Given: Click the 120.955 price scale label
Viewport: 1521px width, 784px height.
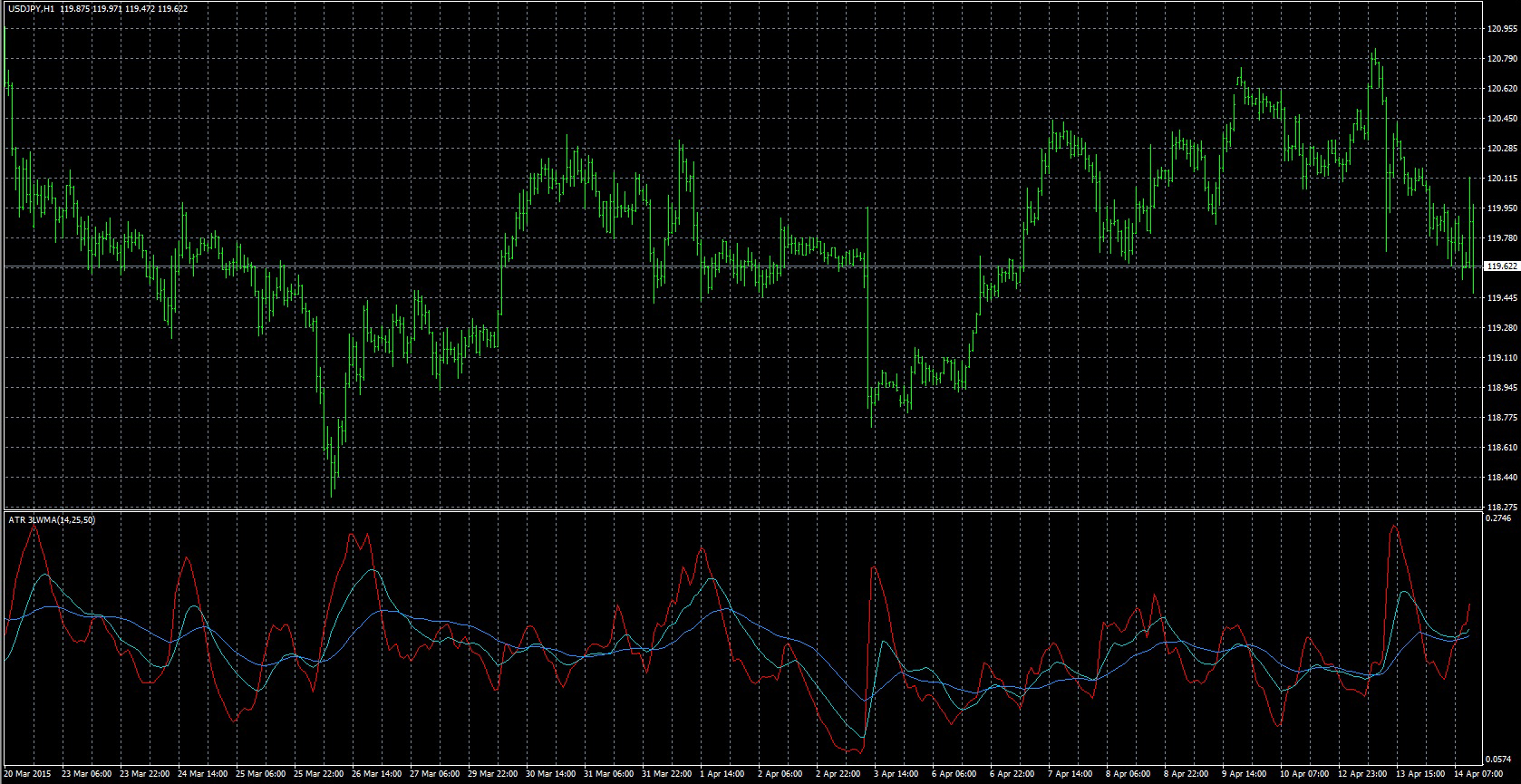Looking at the screenshot, I should coord(1502,28).
